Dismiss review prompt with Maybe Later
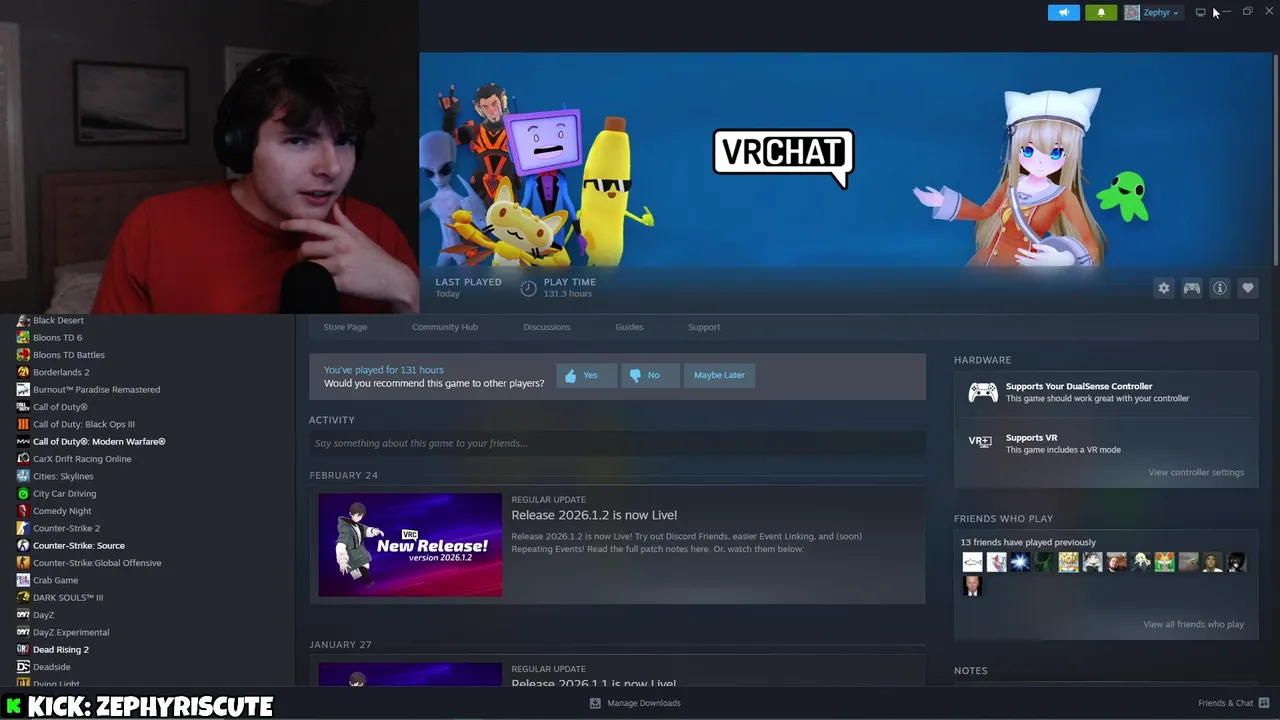Viewport: 1280px width, 720px height. 719,375
